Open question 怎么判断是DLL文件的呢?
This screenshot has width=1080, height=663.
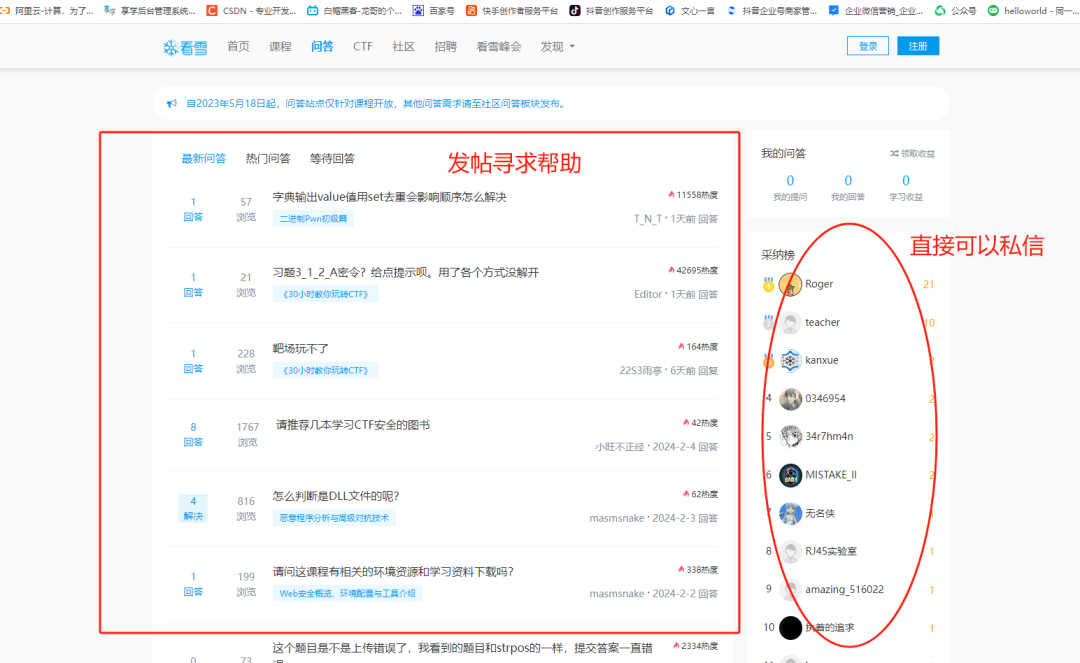tap(335, 496)
